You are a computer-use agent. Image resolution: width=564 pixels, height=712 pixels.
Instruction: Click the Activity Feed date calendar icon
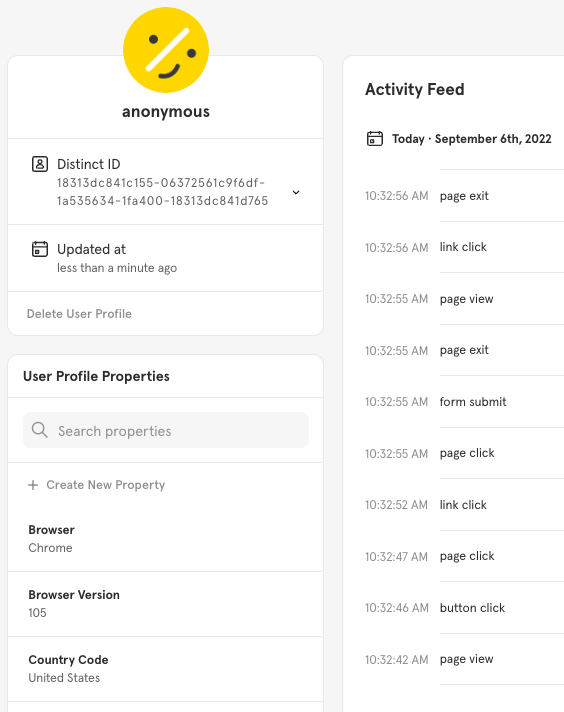coord(375,138)
